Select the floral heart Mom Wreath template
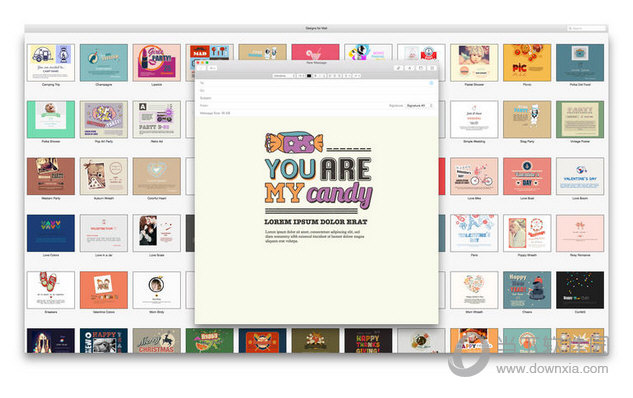Image resolution: width=633 pixels, height=398 pixels. pyautogui.click(x=474, y=290)
